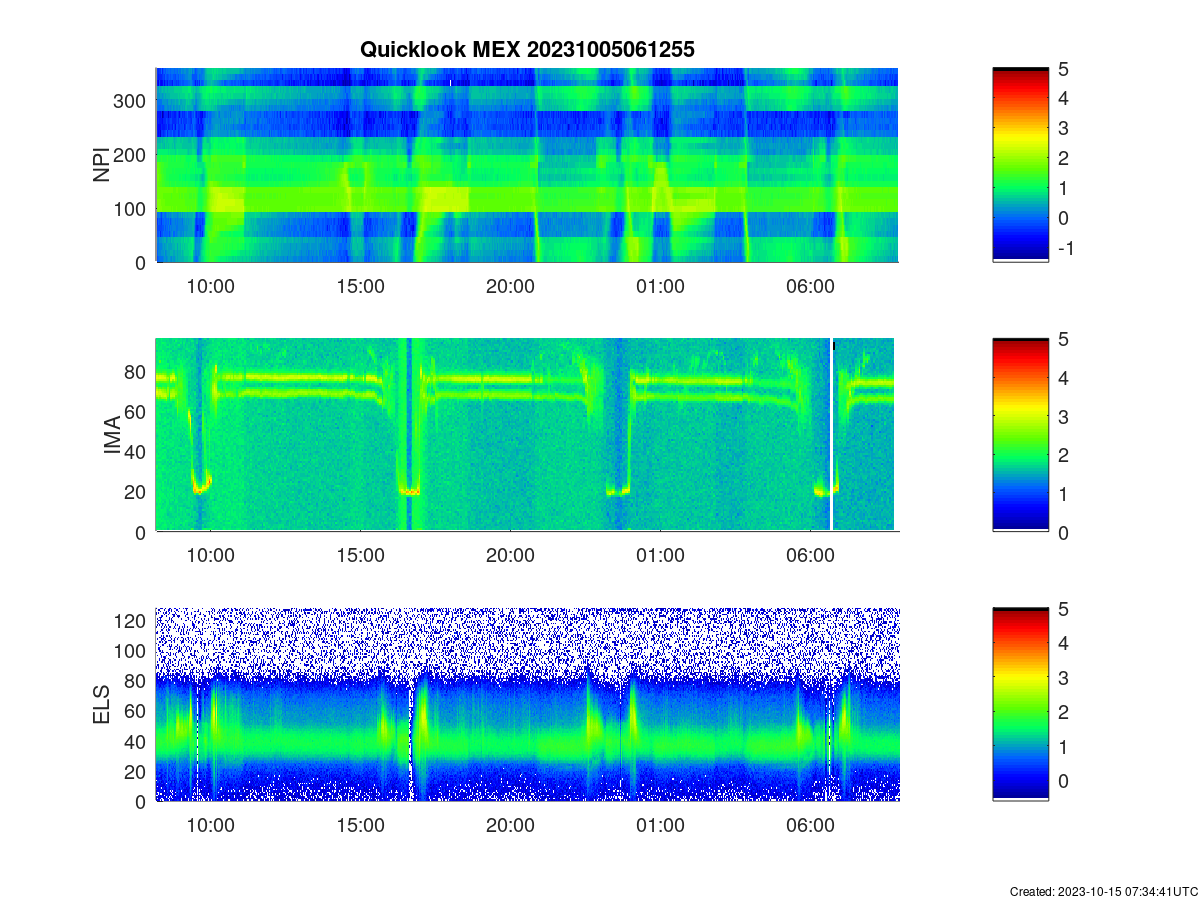The width and height of the screenshot is (1200, 900).
Task: Click the NPI panel colorbar
Action: pos(1021,165)
